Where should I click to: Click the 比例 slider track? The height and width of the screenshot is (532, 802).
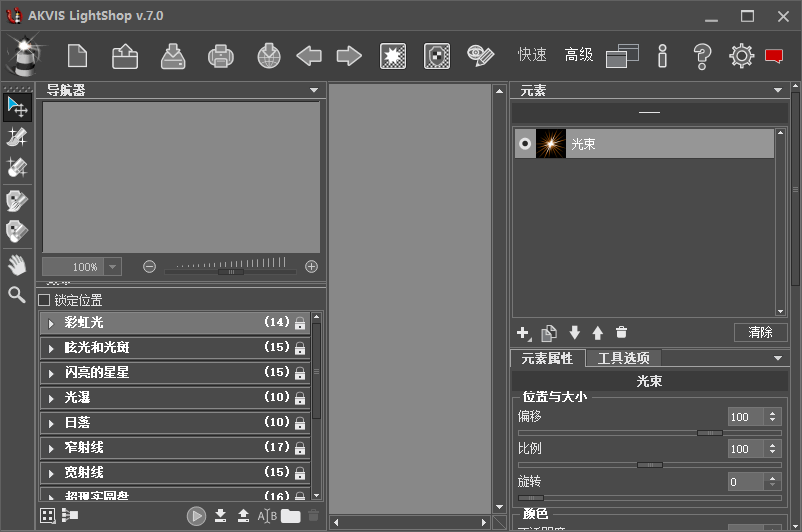point(650,465)
